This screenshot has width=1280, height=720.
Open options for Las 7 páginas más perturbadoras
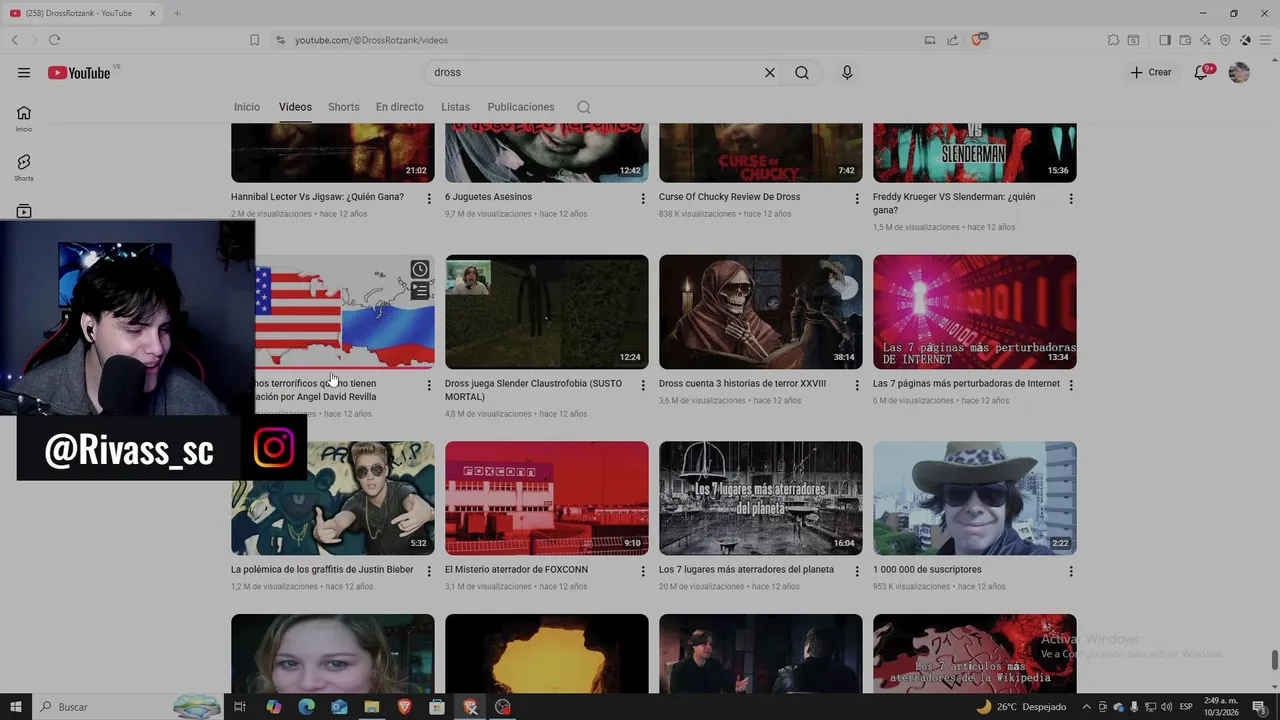1071,385
